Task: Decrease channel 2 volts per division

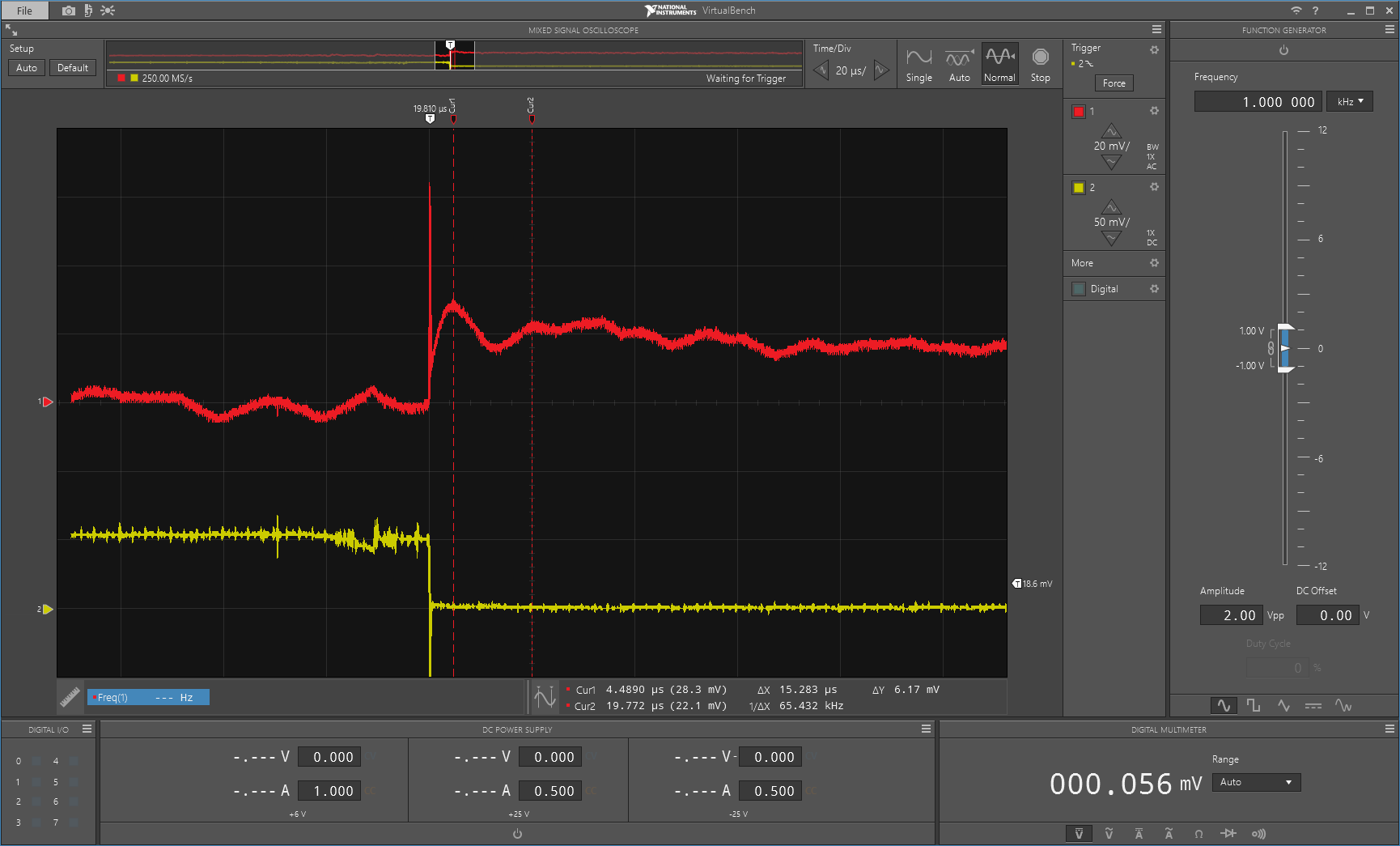Action: (x=1111, y=239)
